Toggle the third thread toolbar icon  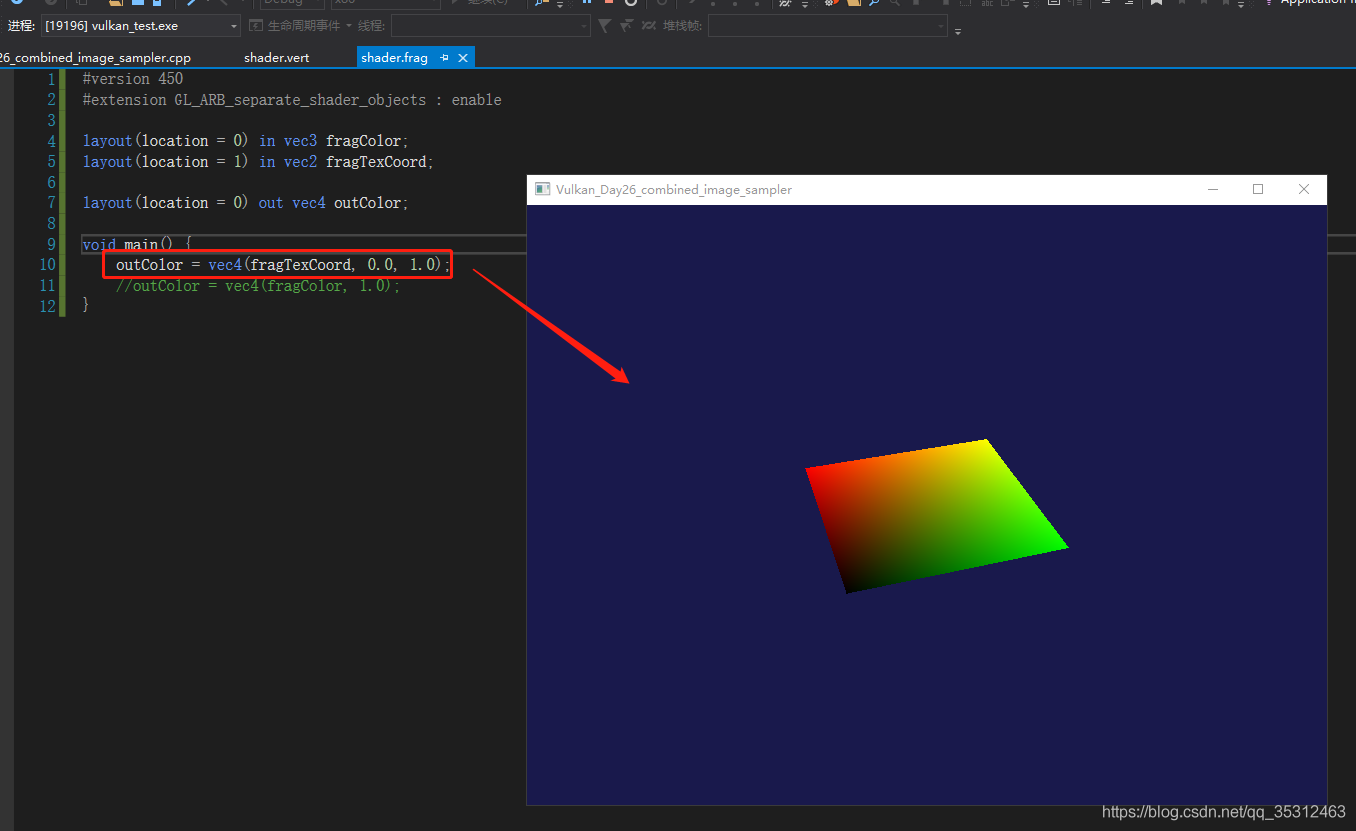(649, 26)
